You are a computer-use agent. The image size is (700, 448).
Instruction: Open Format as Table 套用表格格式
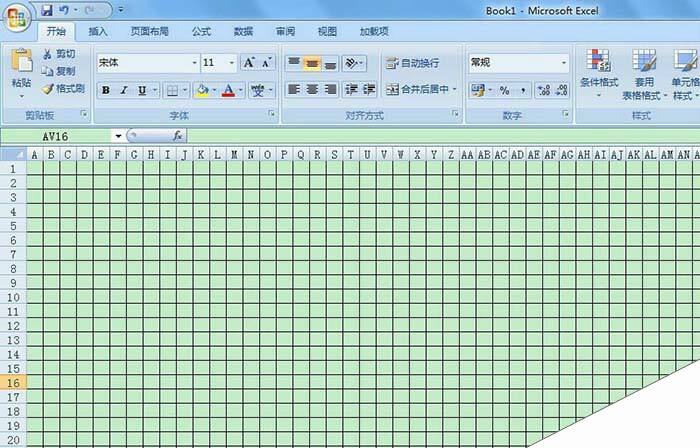[644, 74]
